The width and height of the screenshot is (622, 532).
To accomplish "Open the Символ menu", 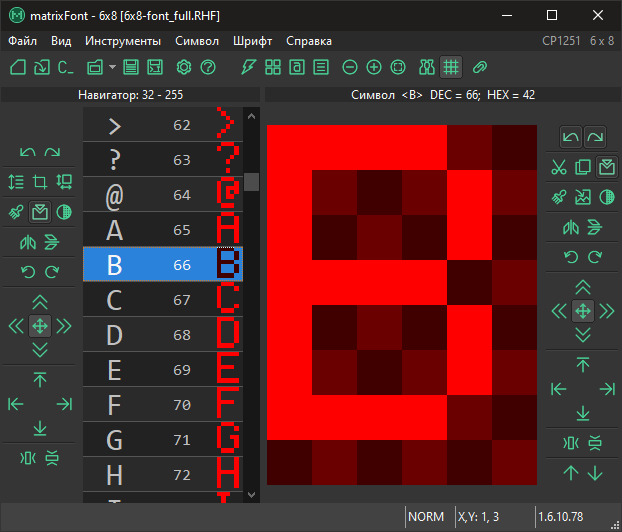I will [x=197, y=41].
